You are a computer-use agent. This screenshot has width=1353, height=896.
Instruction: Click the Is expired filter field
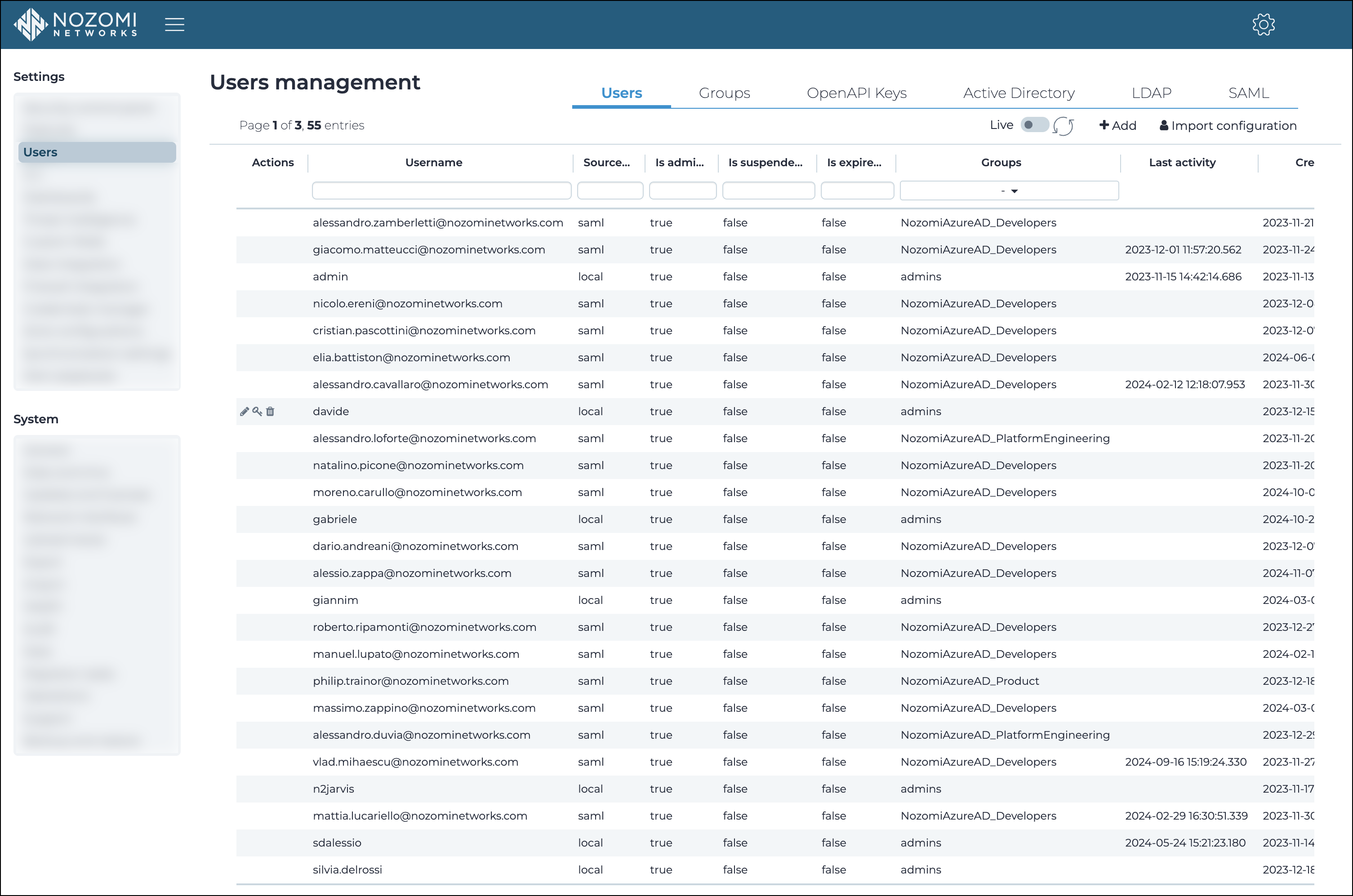(857, 191)
